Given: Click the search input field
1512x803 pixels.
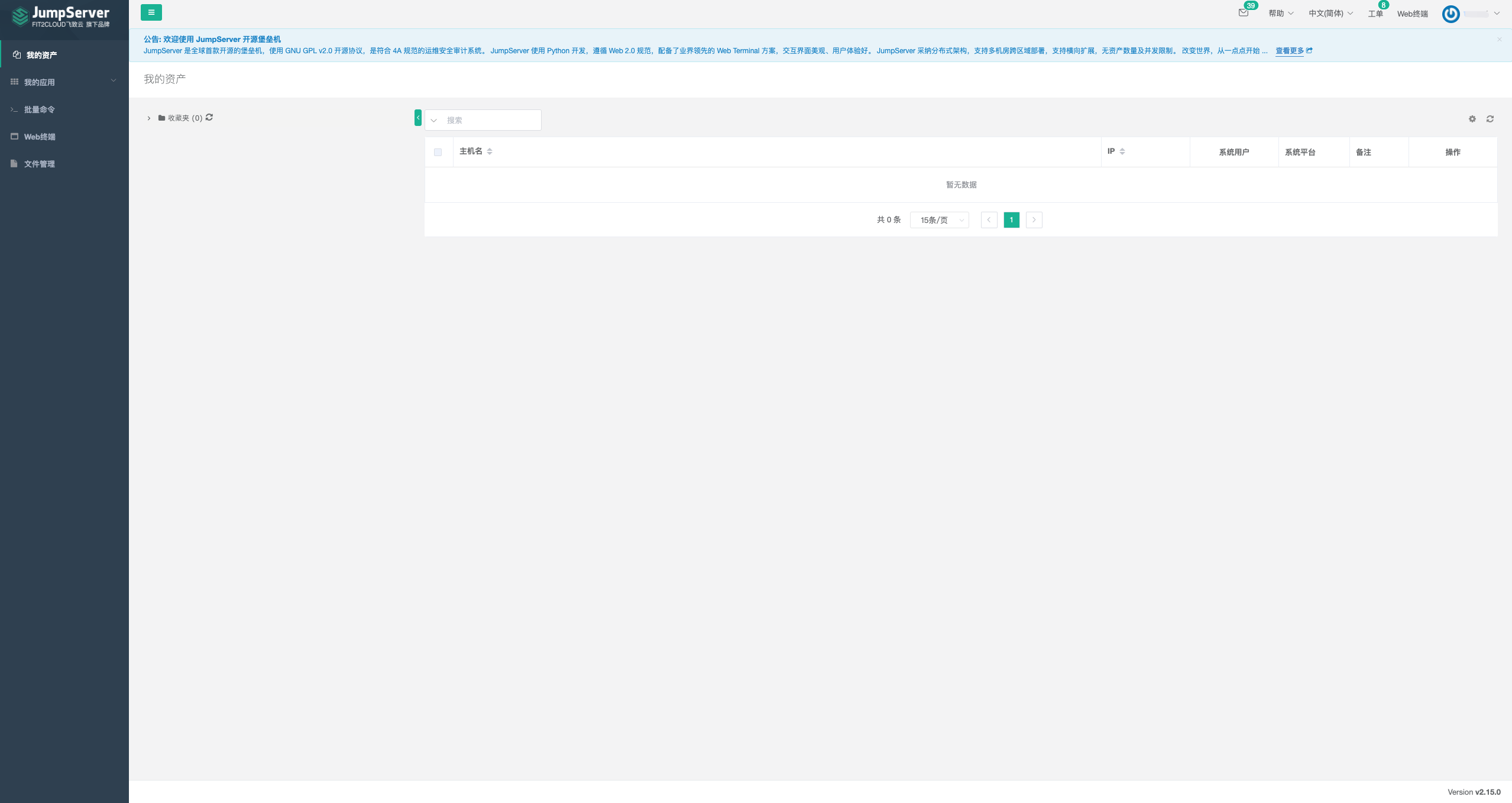Looking at the screenshot, I should (491, 120).
